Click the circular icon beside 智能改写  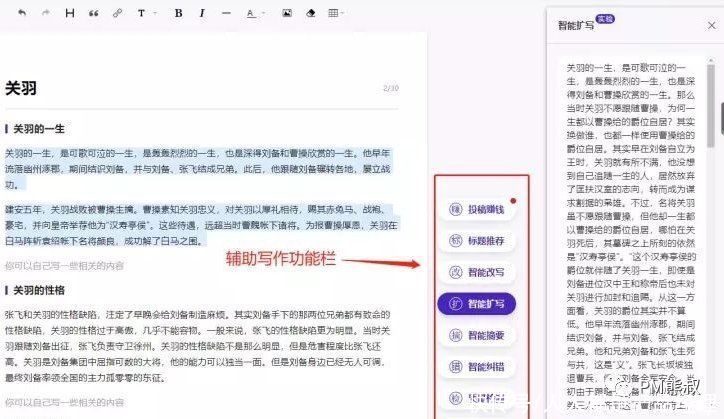(456, 272)
